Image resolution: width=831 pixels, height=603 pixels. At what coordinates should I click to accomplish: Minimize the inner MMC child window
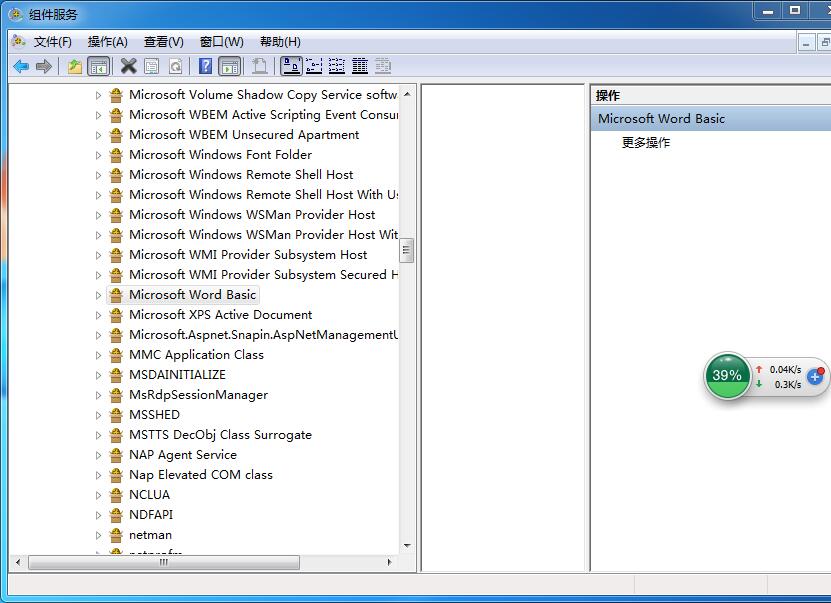806,43
